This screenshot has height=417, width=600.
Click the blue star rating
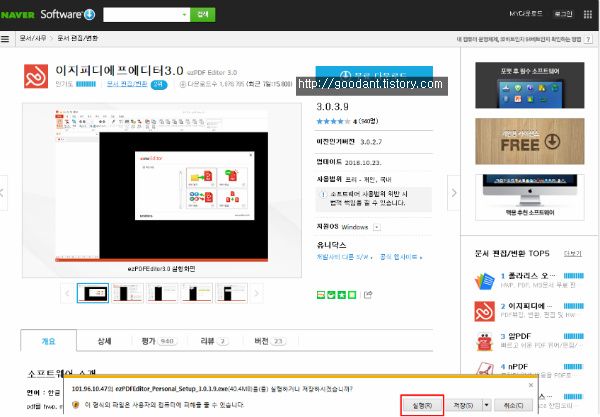pos(333,121)
